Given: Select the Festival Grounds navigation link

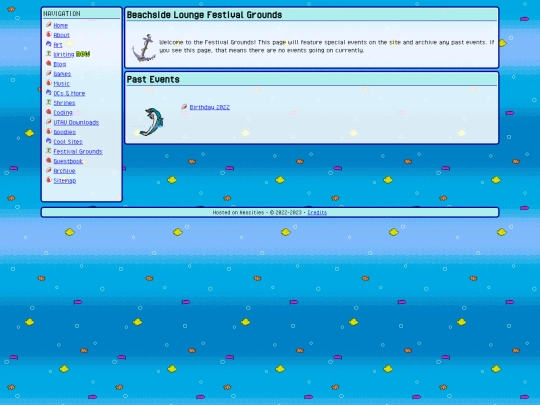Looking at the screenshot, I should pos(78,152).
